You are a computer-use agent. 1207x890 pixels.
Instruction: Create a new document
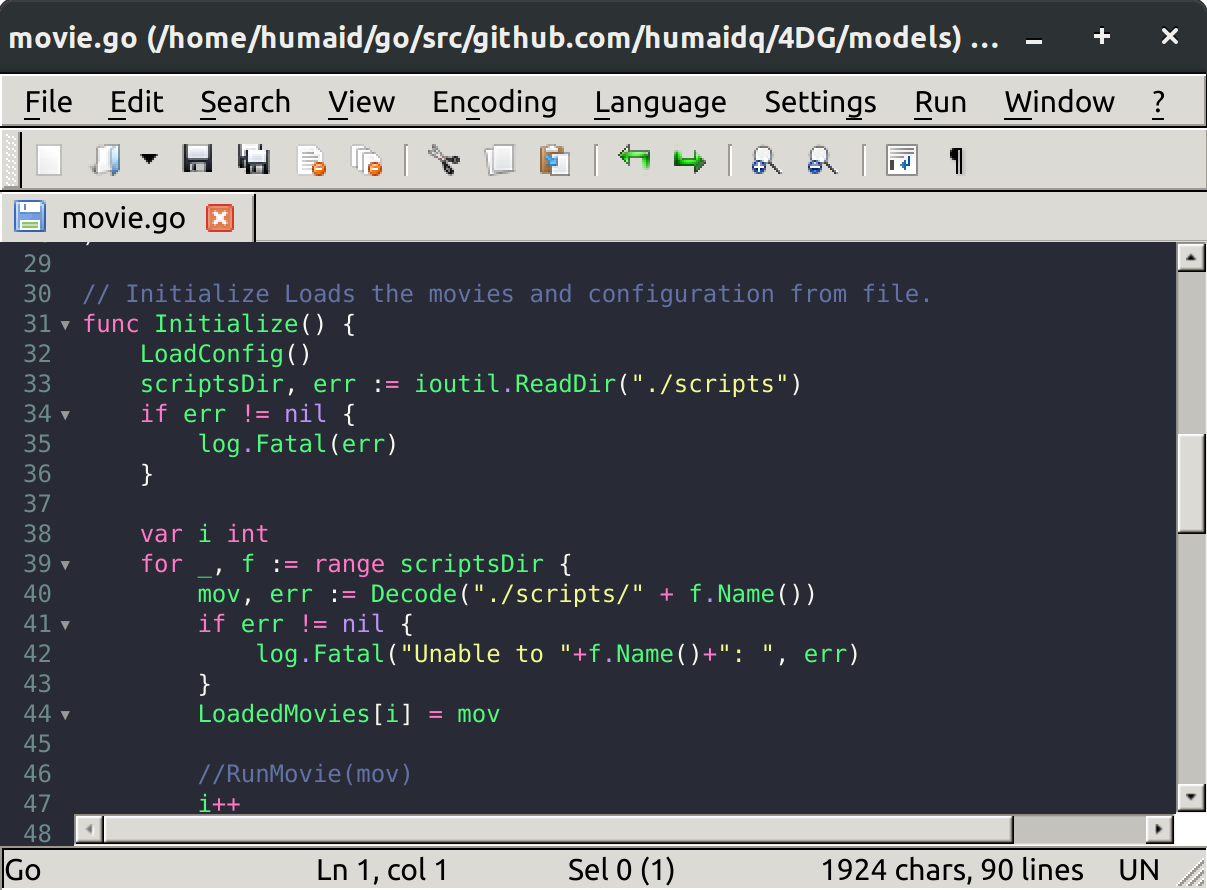coord(47,160)
